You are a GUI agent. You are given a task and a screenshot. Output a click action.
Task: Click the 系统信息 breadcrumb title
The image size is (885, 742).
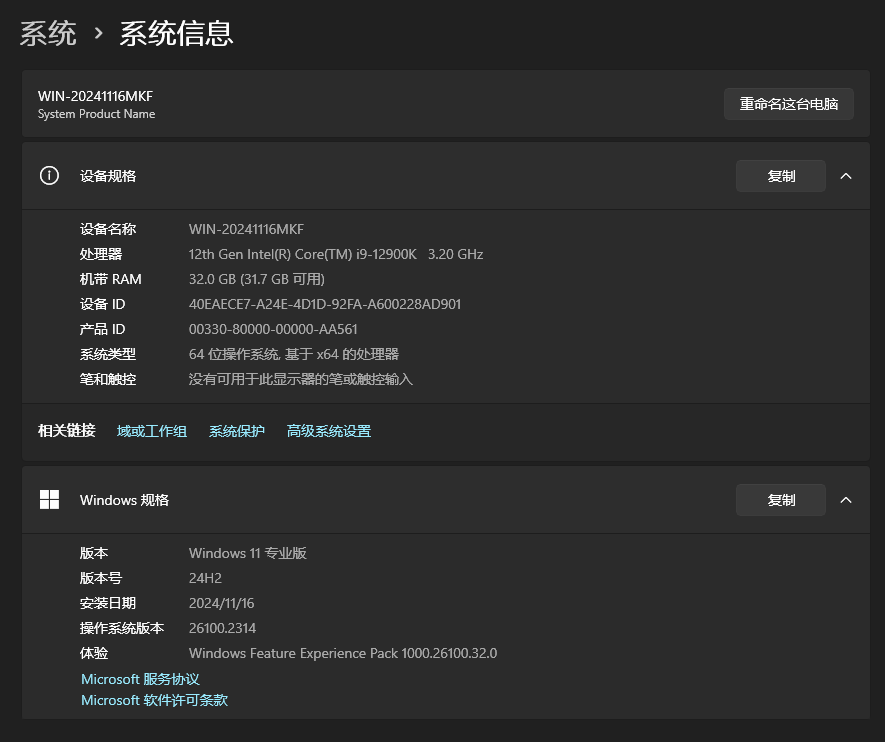click(x=176, y=33)
